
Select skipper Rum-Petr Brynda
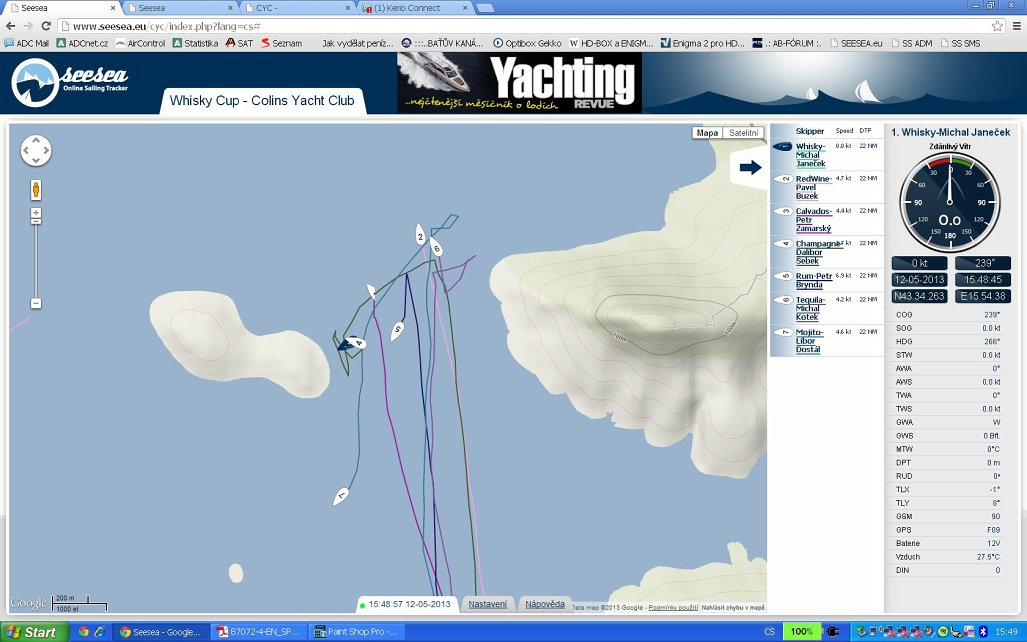click(x=813, y=280)
